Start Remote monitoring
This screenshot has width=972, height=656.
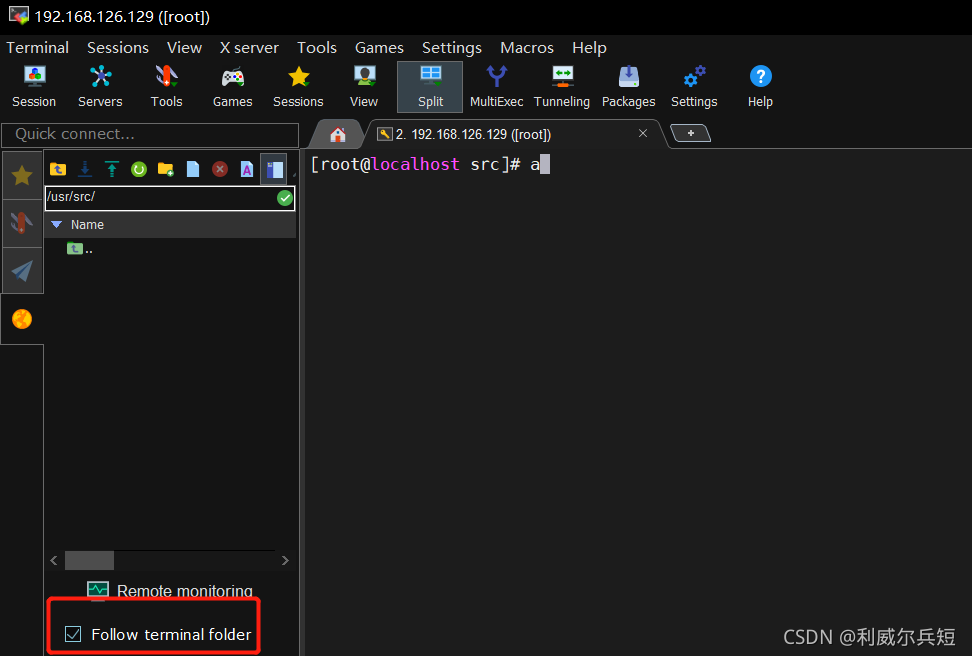pos(170,591)
